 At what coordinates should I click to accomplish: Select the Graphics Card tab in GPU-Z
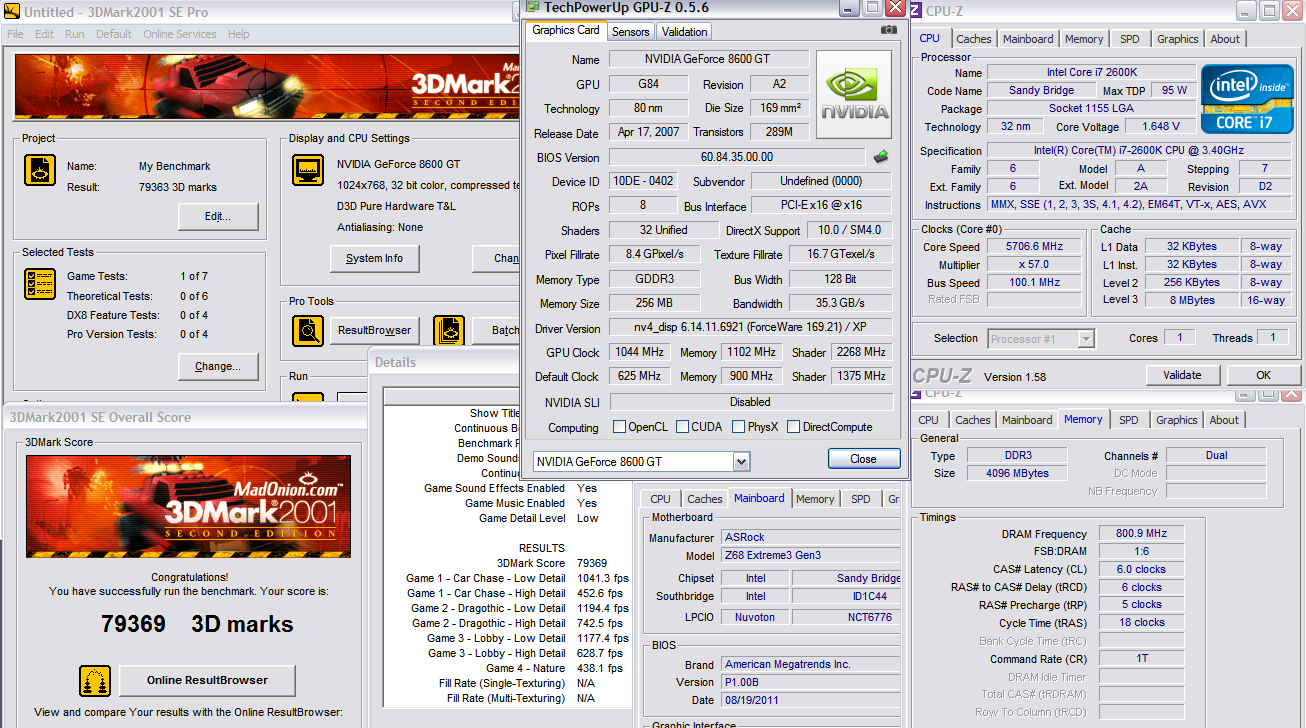[566, 30]
